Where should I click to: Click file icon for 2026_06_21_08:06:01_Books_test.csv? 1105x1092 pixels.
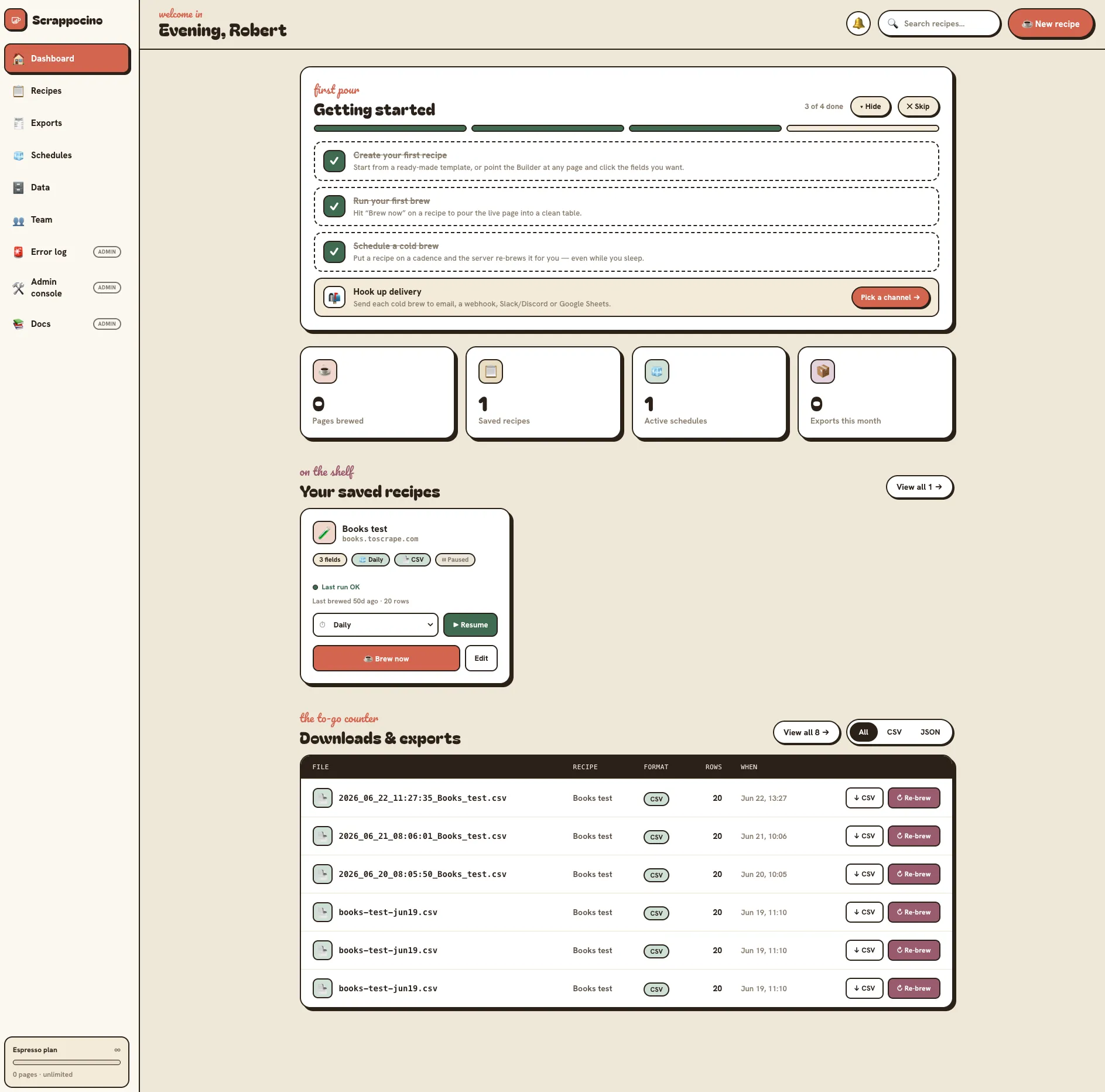click(323, 836)
